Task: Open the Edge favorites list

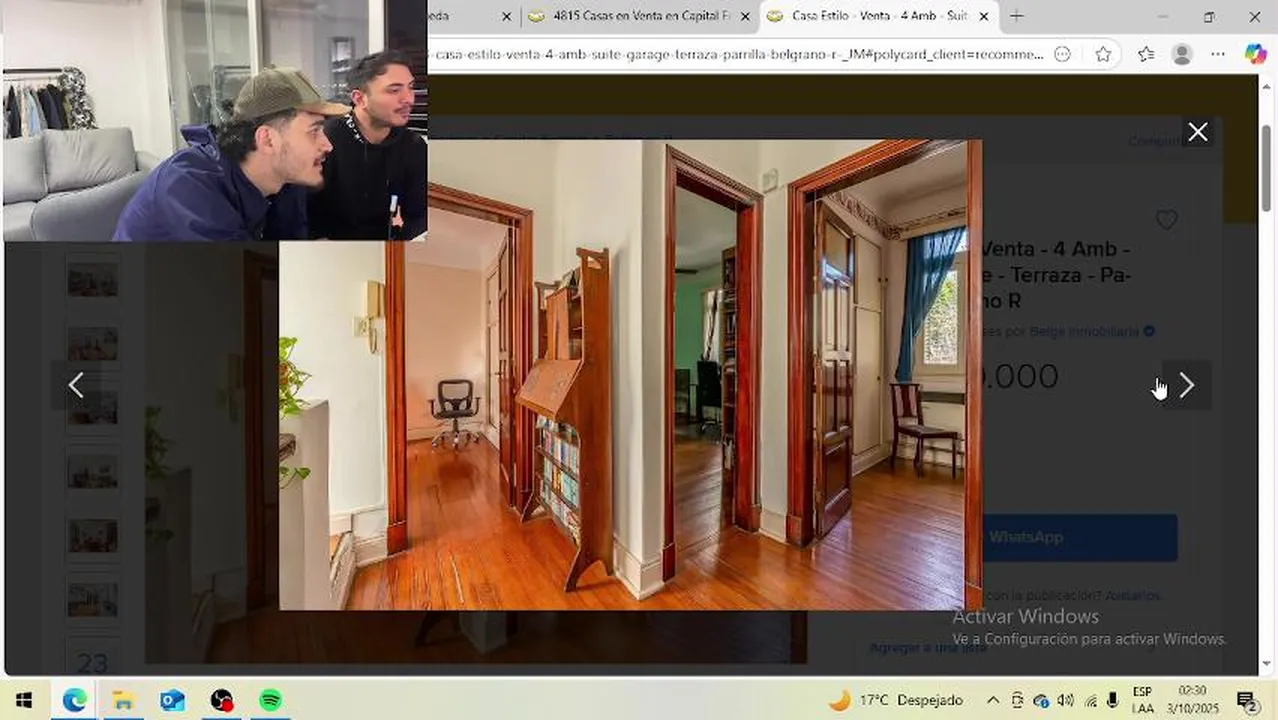Action: 1146,55
